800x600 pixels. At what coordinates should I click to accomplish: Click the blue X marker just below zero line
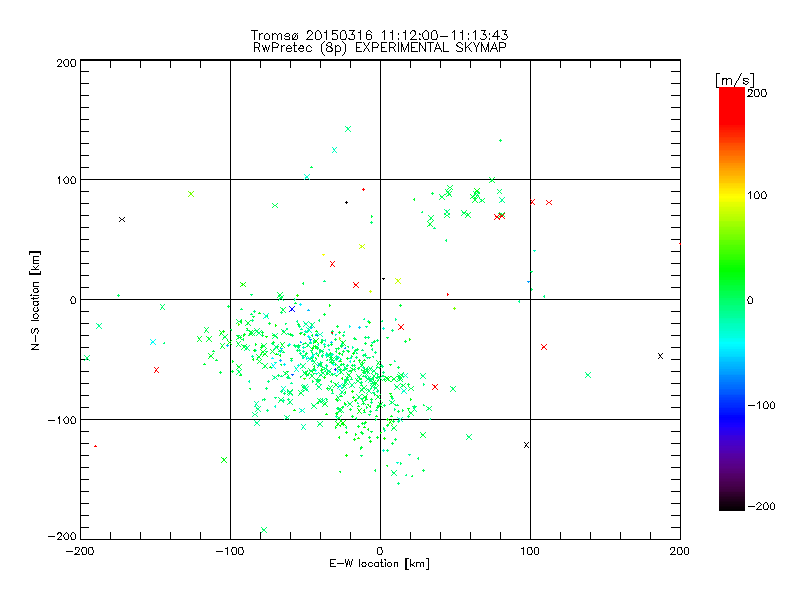pyautogui.click(x=292, y=309)
